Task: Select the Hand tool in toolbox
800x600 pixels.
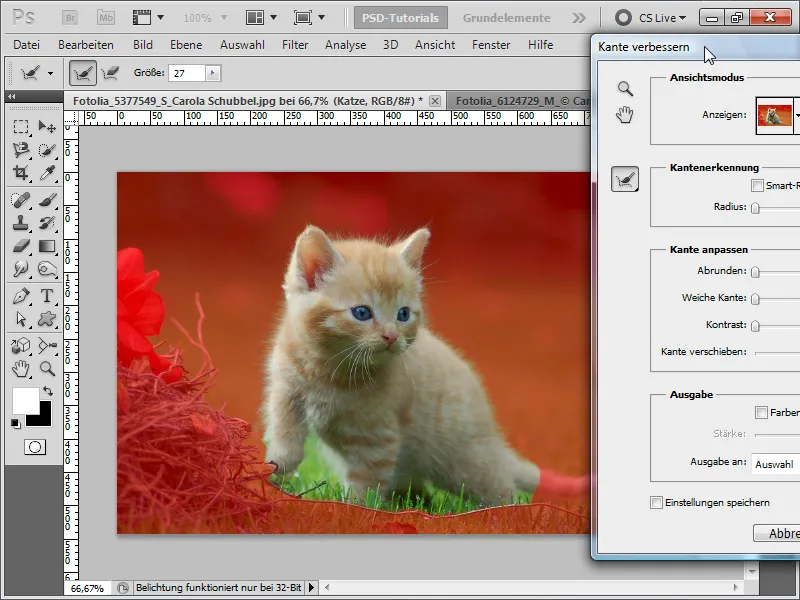Action: coord(21,368)
